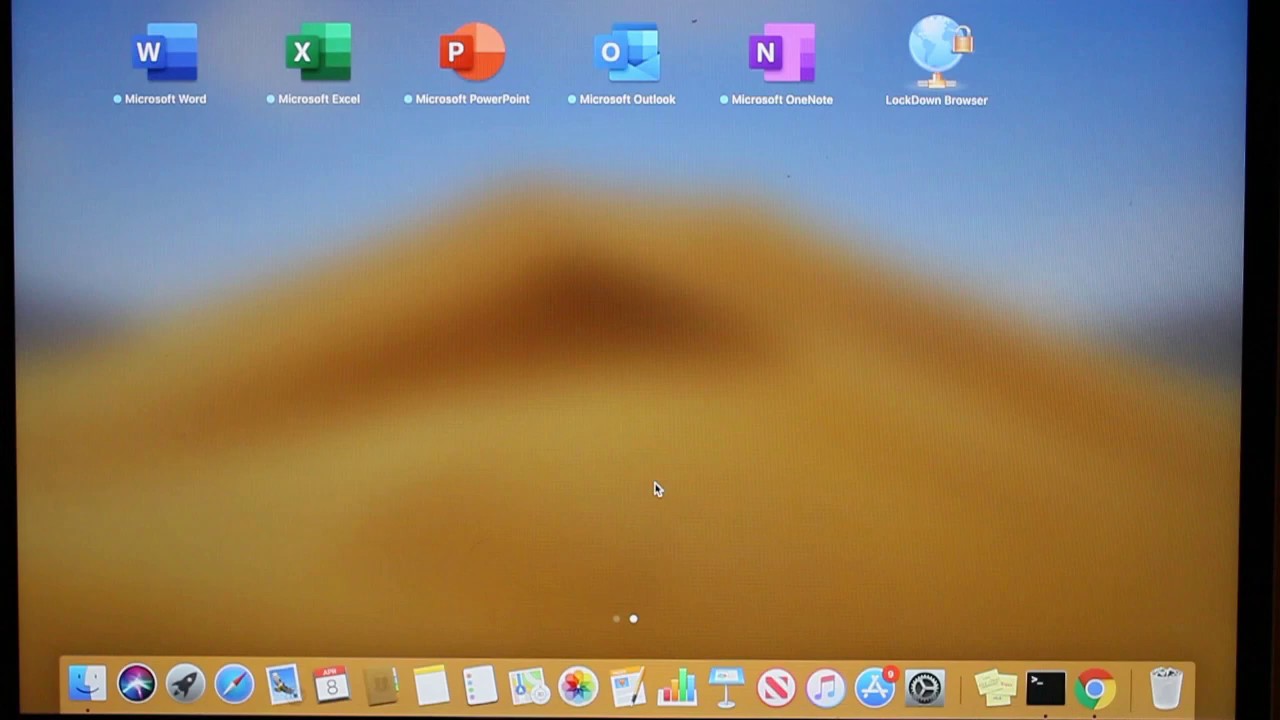
Task: Open System Preferences gear in Dock
Action: (x=925, y=687)
